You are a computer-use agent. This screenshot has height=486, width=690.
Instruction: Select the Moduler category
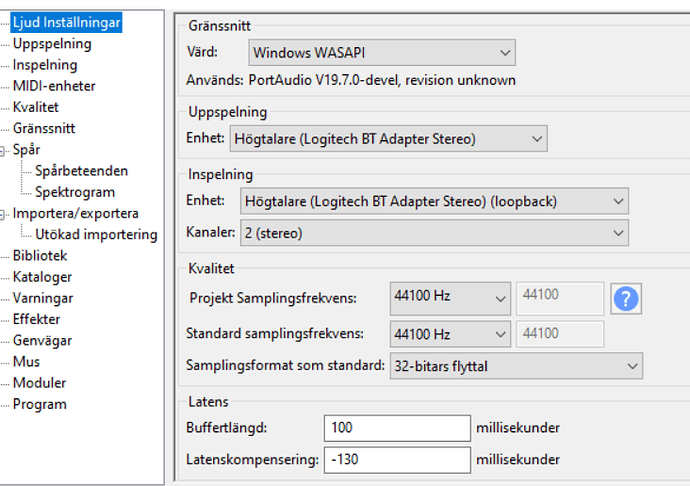tap(39, 383)
